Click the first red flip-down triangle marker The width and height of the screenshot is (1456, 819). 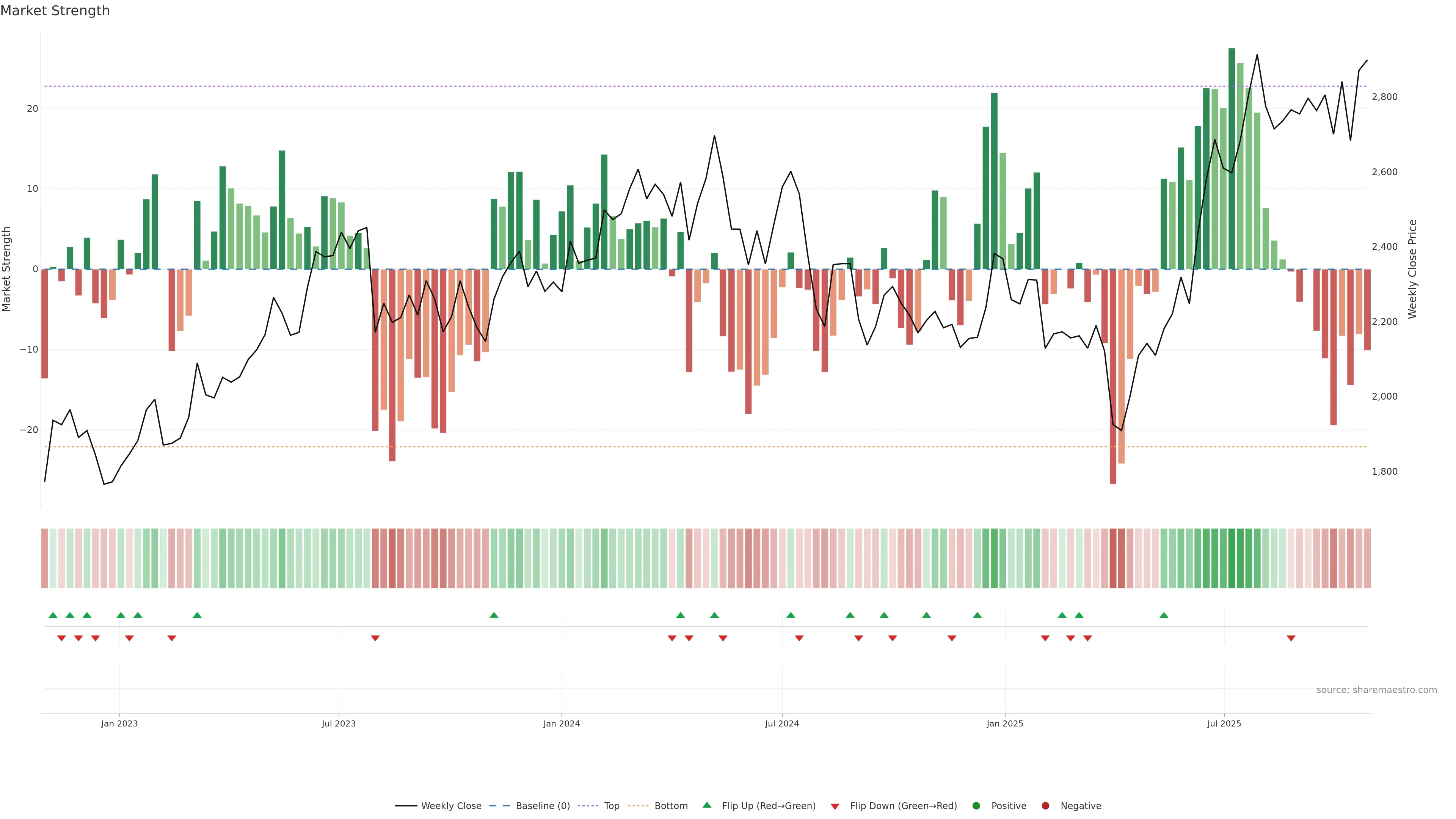tap(61, 638)
